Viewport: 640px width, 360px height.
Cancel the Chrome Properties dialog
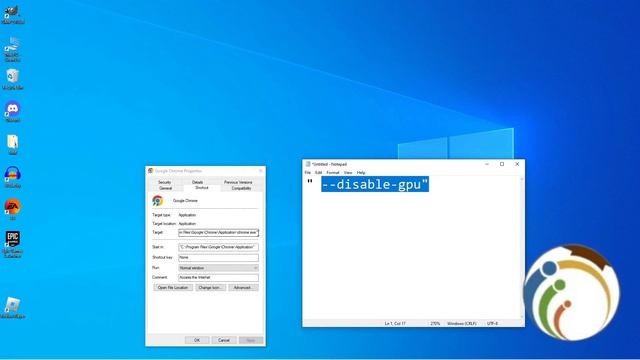(x=224, y=340)
